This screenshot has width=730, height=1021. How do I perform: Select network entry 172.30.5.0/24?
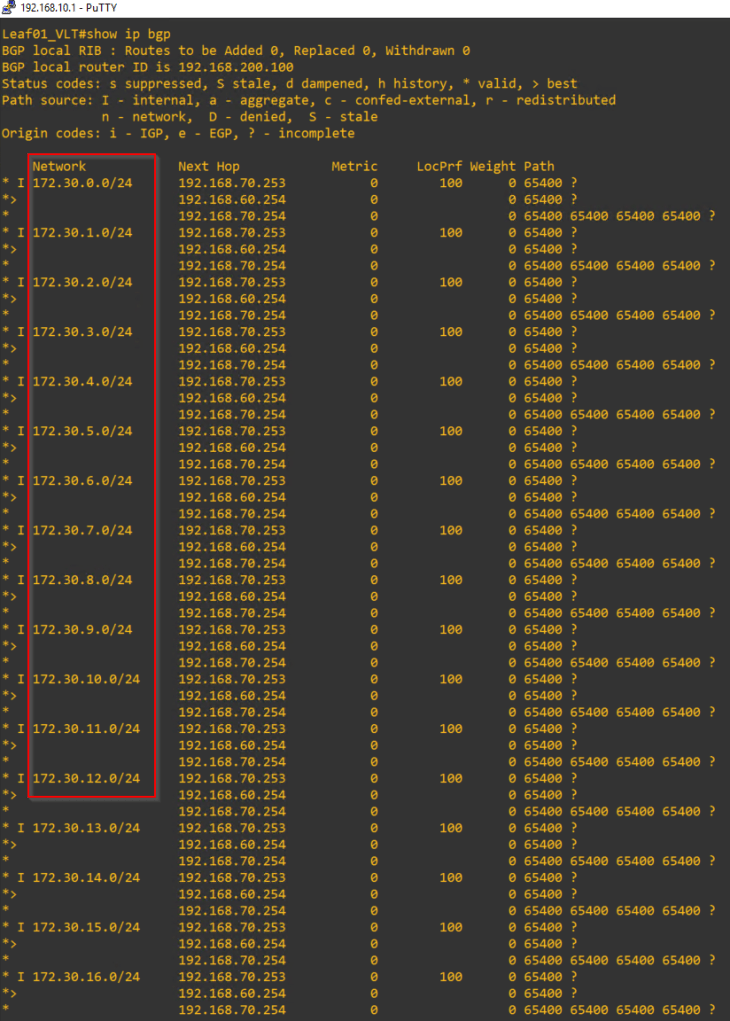tap(82, 431)
